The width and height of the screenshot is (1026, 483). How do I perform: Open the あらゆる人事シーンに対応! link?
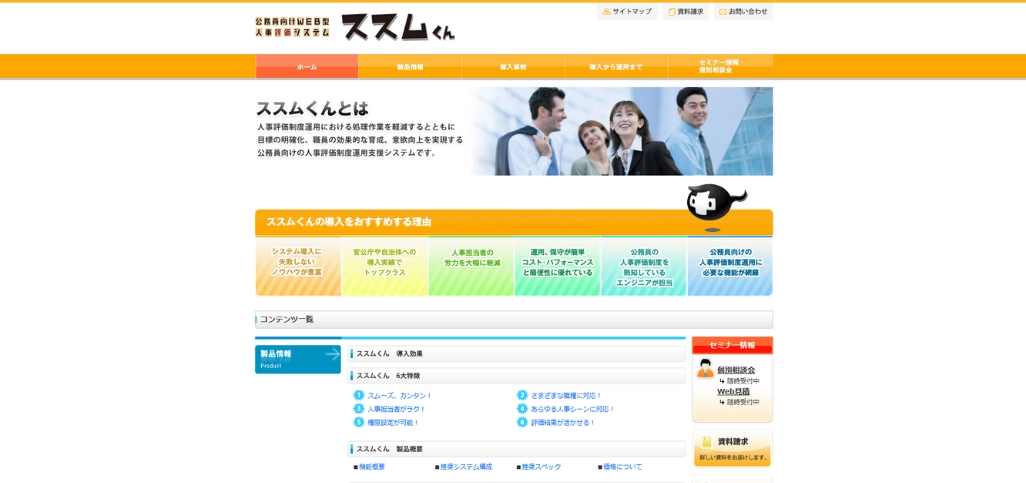pyautogui.click(x=573, y=409)
